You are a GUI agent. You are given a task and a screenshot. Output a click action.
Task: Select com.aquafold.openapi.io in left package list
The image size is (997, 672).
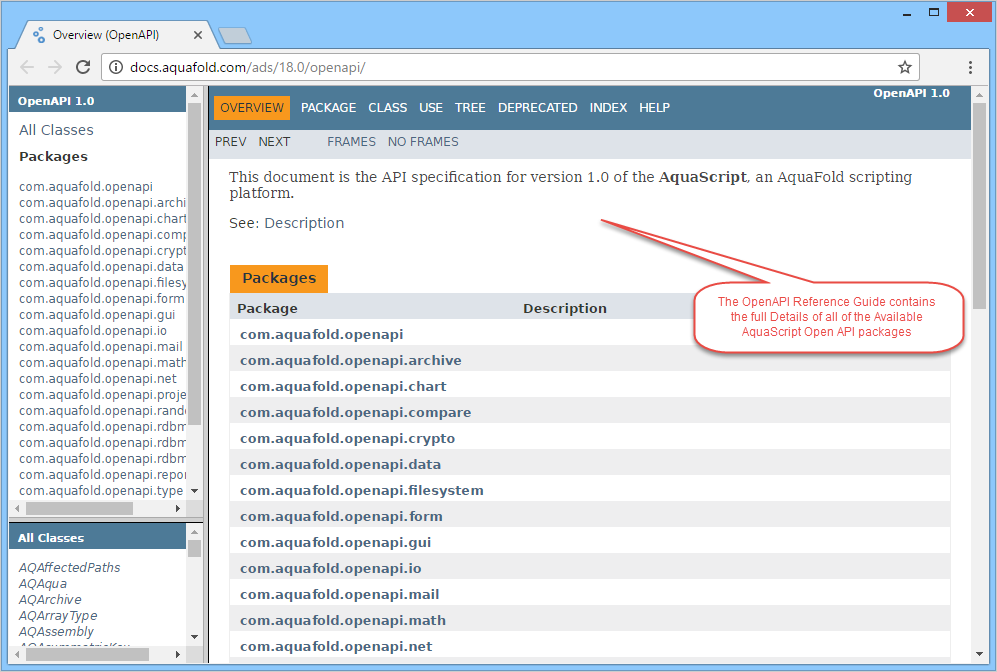93,331
